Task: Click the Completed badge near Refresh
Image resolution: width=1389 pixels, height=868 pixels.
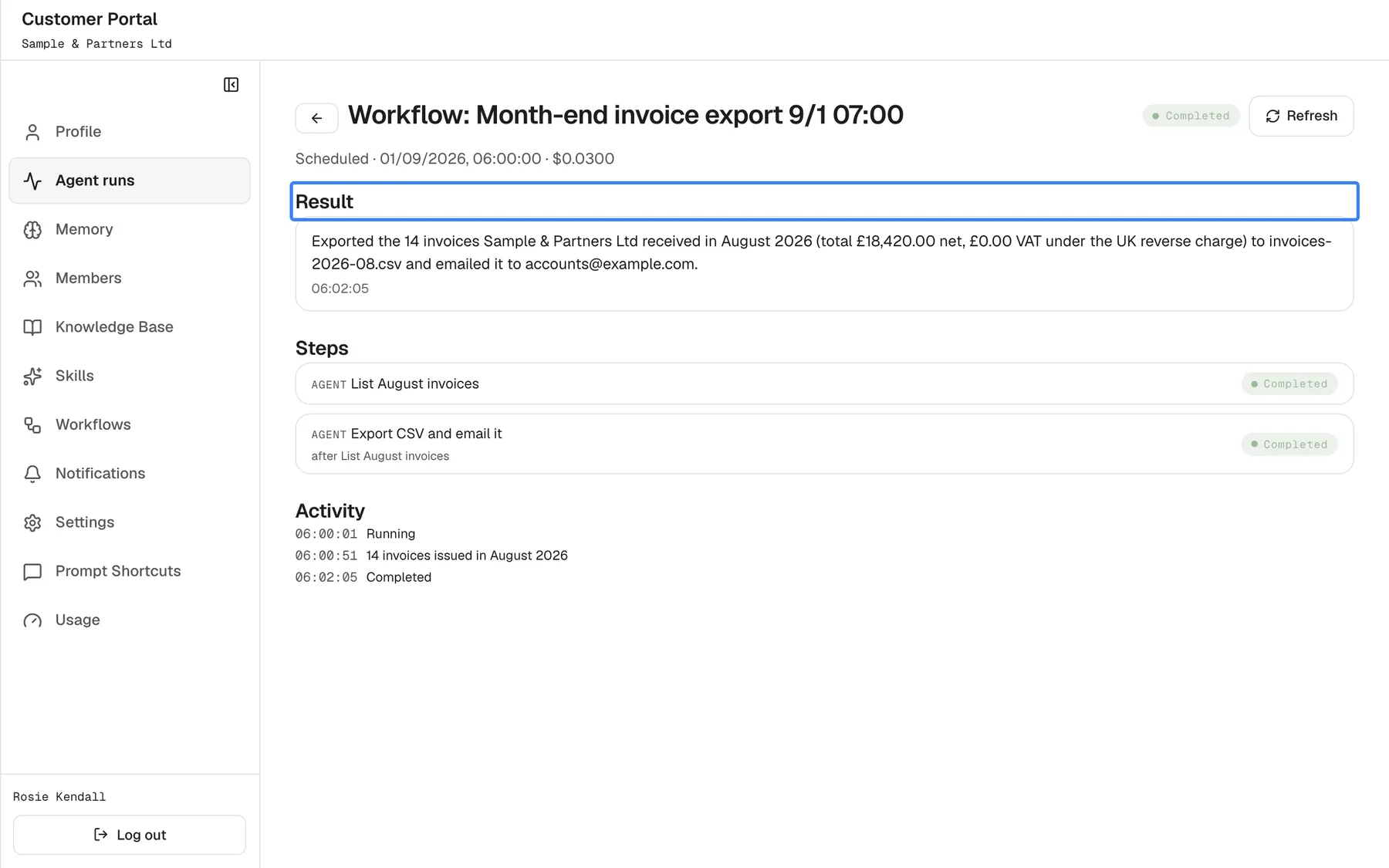Action: pyautogui.click(x=1191, y=116)
